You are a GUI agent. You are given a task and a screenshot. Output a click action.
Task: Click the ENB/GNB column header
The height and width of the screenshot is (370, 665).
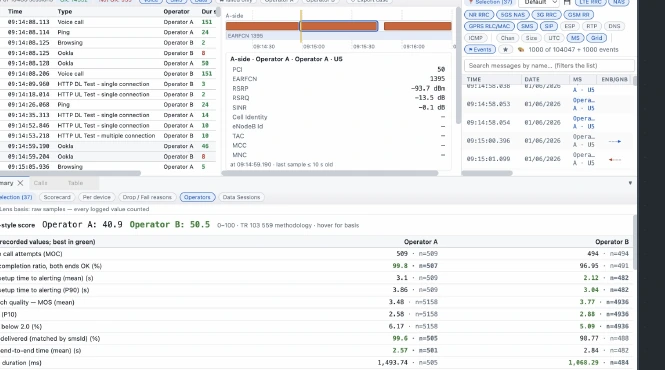pyautogui.click(x=614, y=79)
